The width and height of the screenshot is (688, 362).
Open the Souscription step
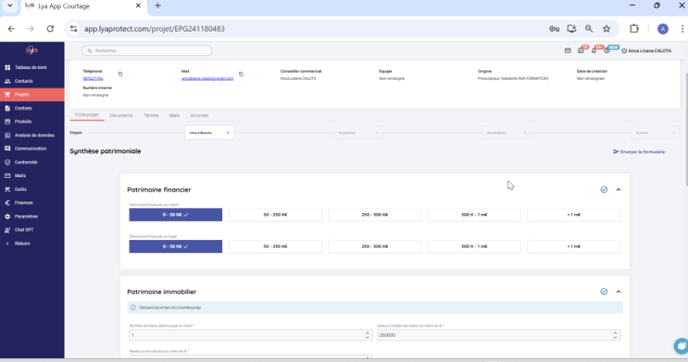(507, 133)
